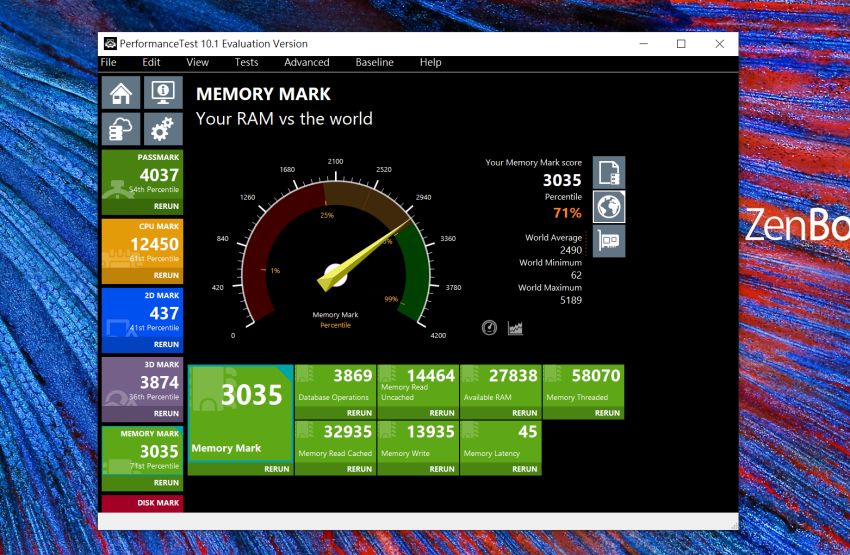Screen dimensions: 850x555
Task: Open the settings gears icon
Action: [x=163, y=129]
